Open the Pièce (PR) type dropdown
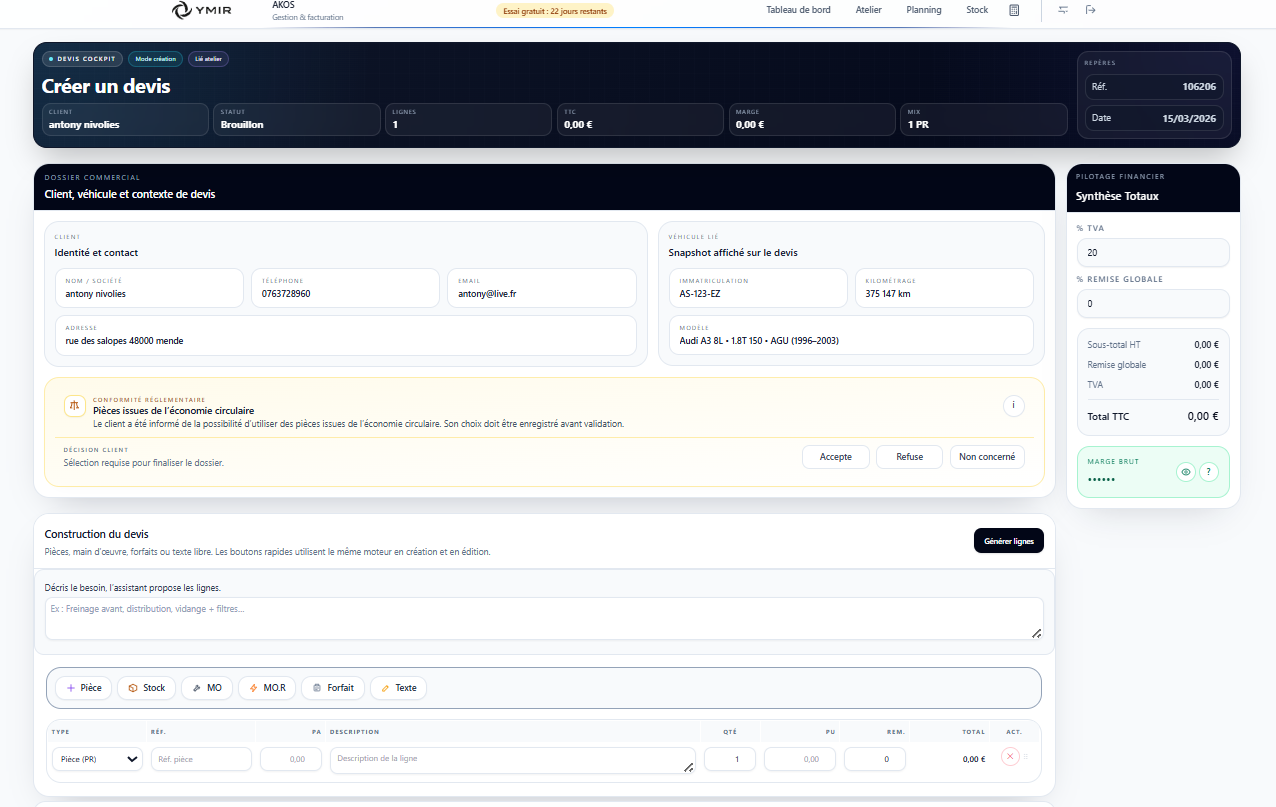Image resolution: width=1276 pixels, height=807 pixels. coord(97,759)
